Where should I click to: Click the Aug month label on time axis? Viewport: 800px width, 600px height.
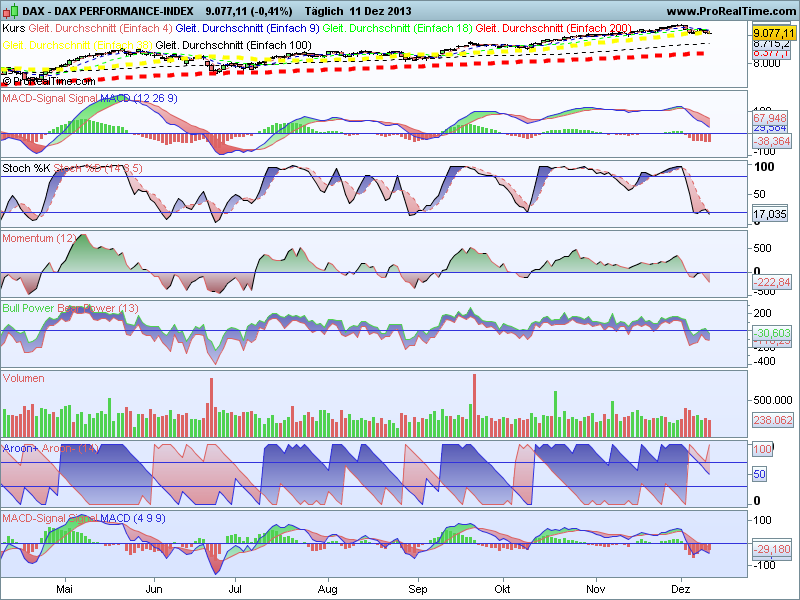point(328,589)
